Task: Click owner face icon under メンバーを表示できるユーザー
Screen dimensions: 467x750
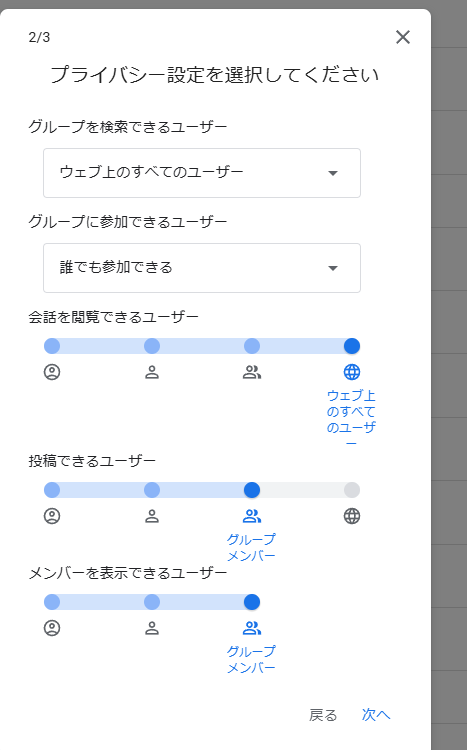Action: point(52,628)
